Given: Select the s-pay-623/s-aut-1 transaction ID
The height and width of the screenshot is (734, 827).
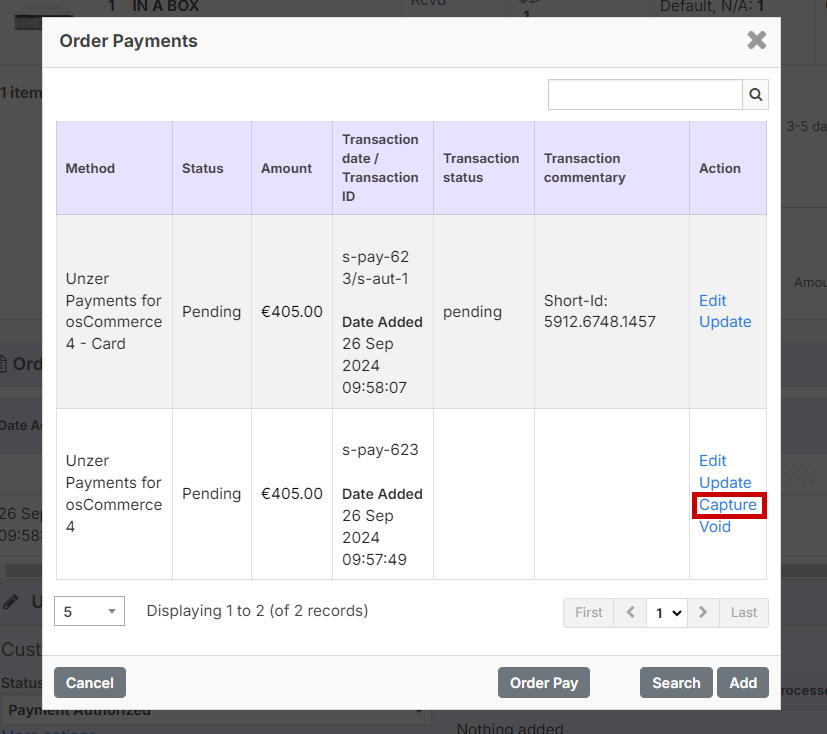Looking at the screenshot, I should tap(376, 268).
